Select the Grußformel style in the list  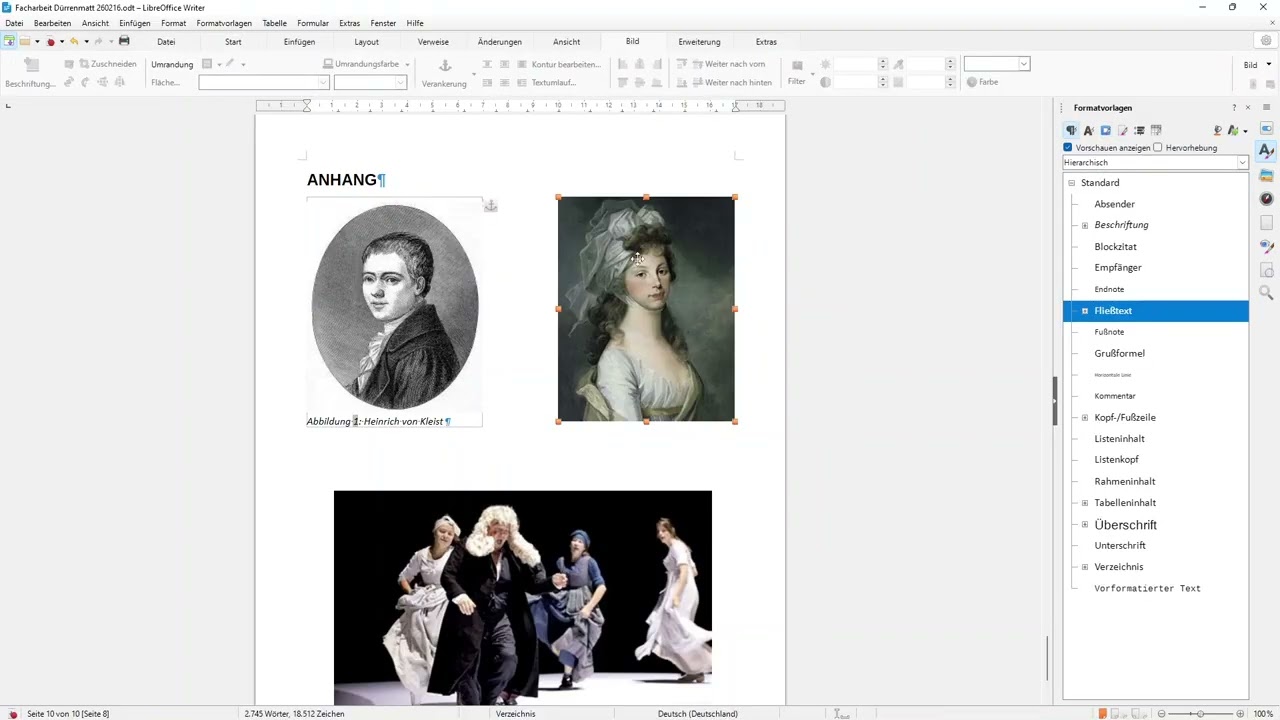pyautogui.click(x=1119, y=353)
